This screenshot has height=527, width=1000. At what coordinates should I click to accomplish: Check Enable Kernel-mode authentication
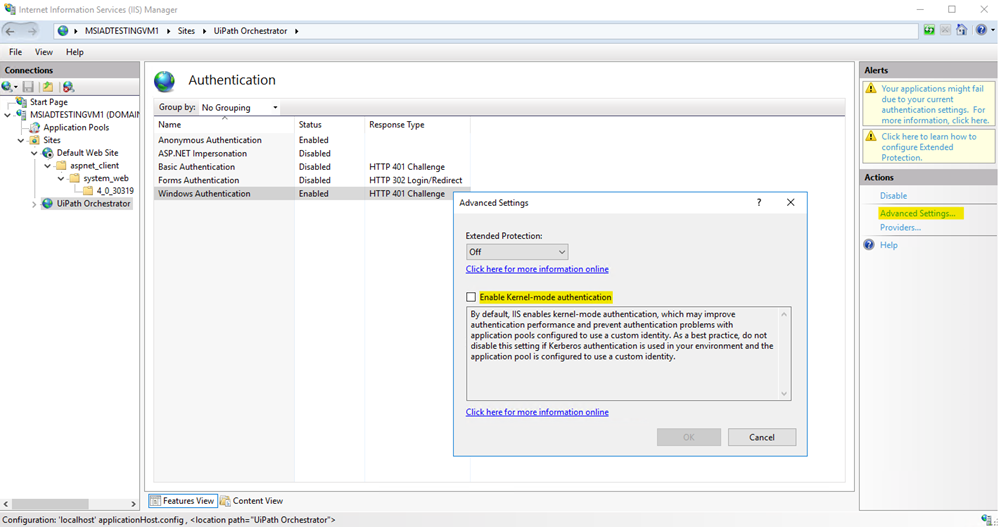471,297
